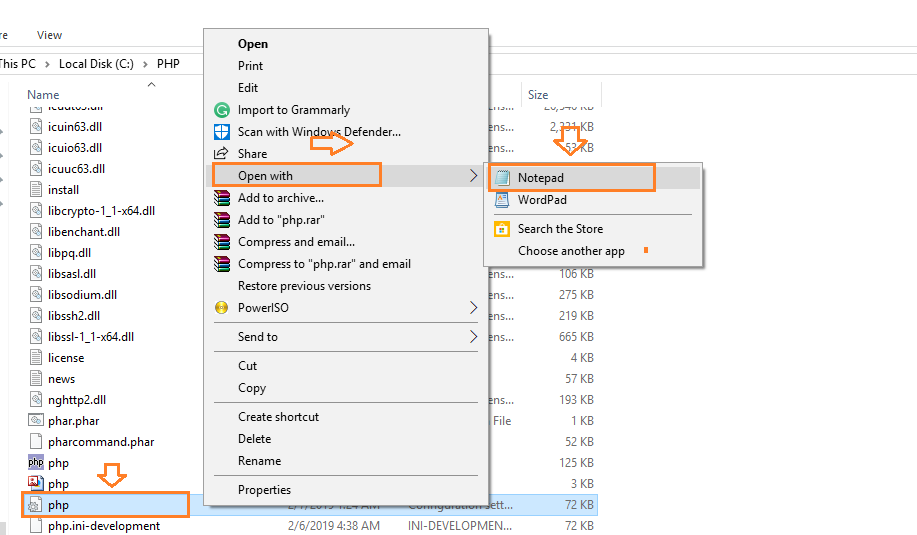Viewport: 917px width, 535px height.
Task: Expand the PowerISO submenu arrow
Action: [473, 308]
